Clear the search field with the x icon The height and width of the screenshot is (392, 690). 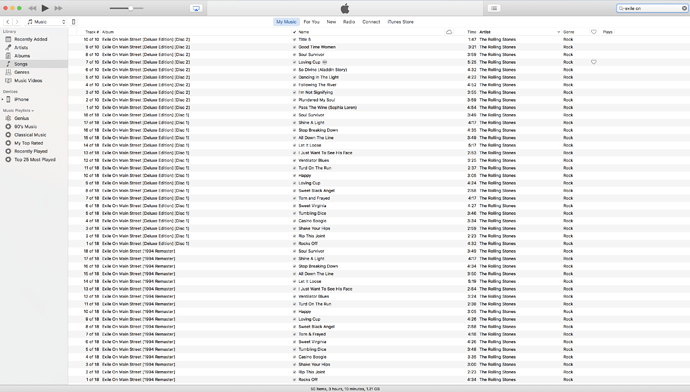pyautogui.click(x=684, y=8)
